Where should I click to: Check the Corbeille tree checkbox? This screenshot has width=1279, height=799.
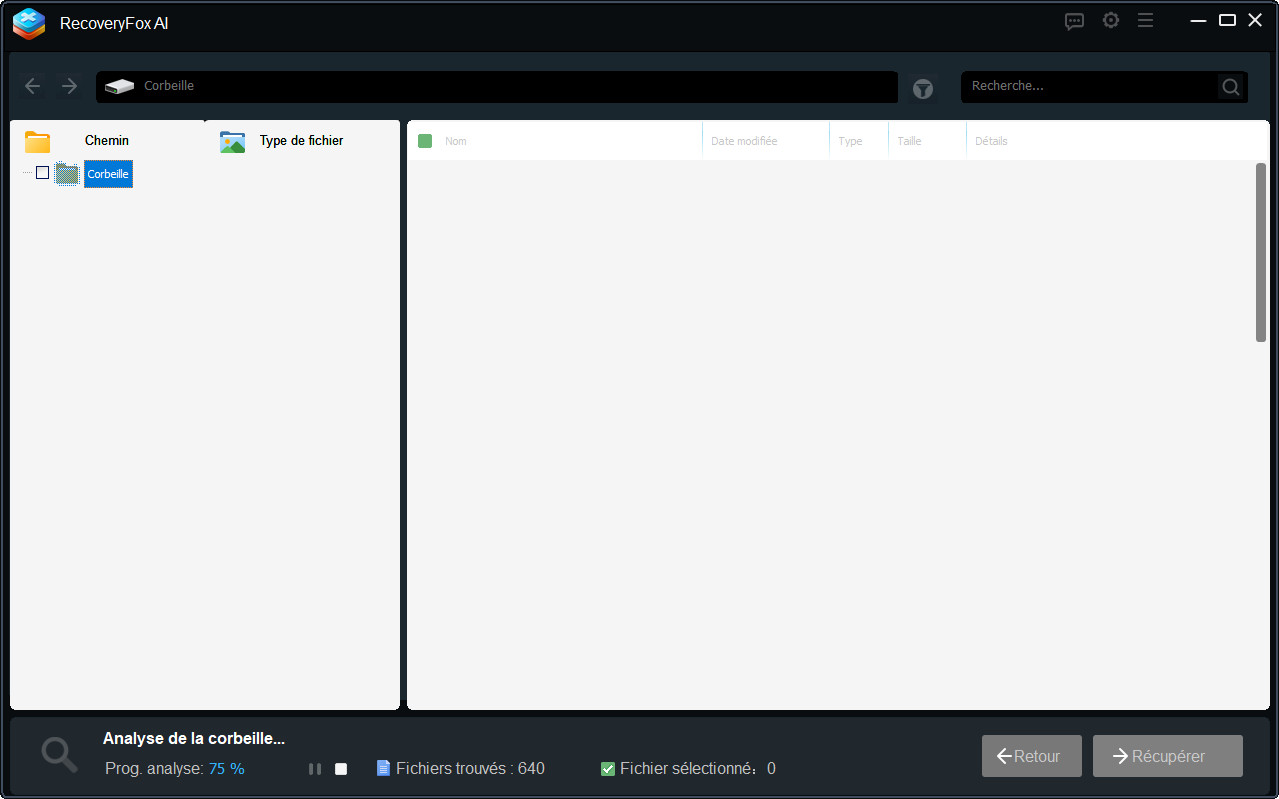pyautogui.click(x=42, y=173)
